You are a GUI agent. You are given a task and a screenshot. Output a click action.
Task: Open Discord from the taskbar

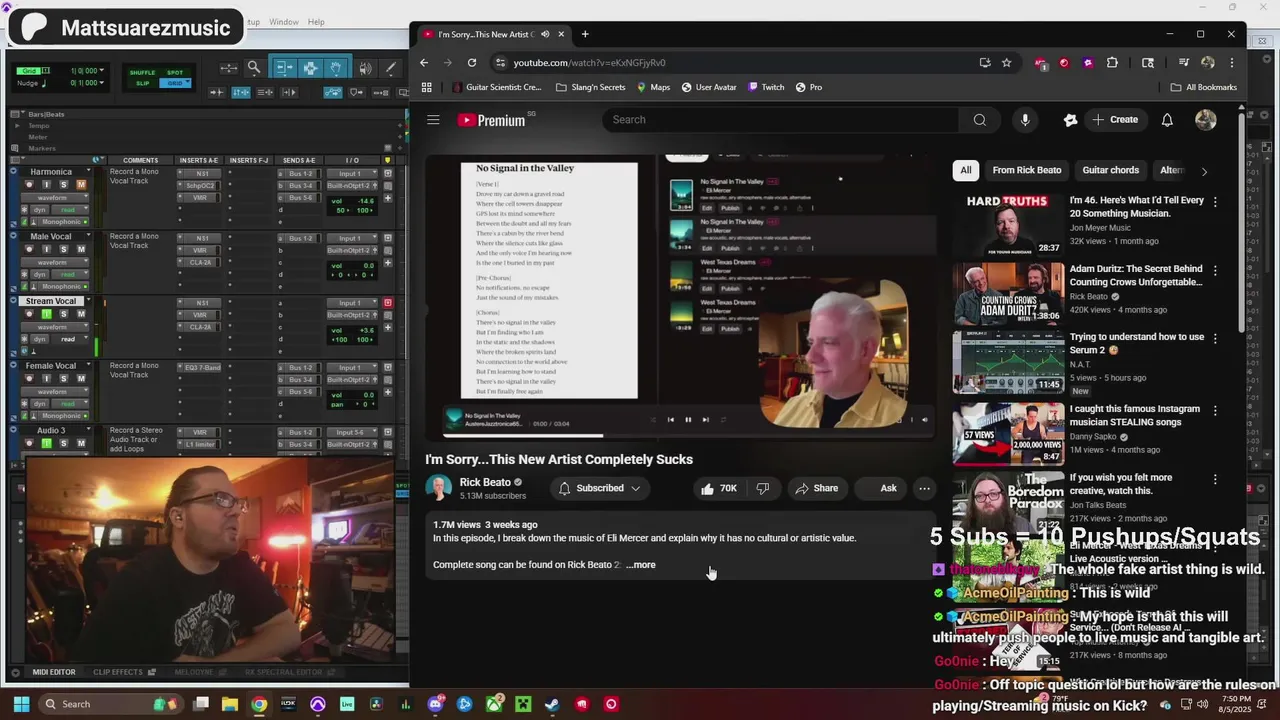pyautogui.click(x=435, y=704)
